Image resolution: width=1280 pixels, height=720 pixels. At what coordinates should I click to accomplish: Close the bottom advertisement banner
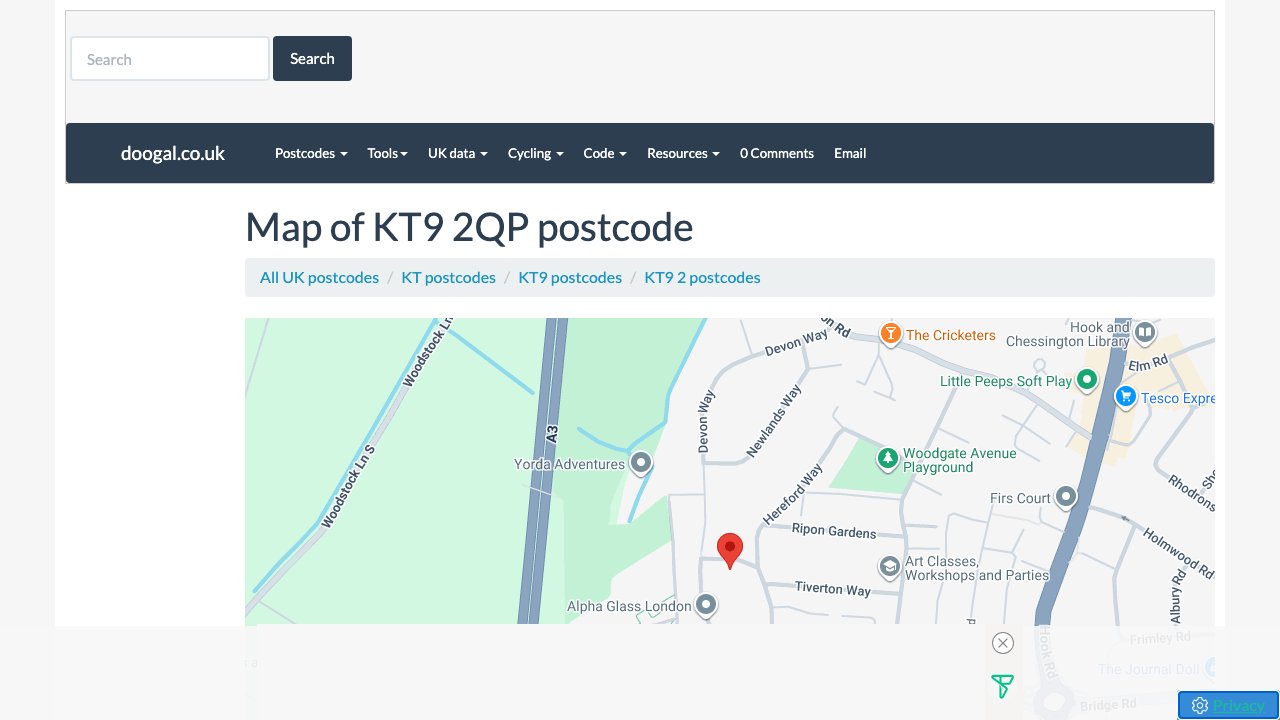coord(1003,643)
